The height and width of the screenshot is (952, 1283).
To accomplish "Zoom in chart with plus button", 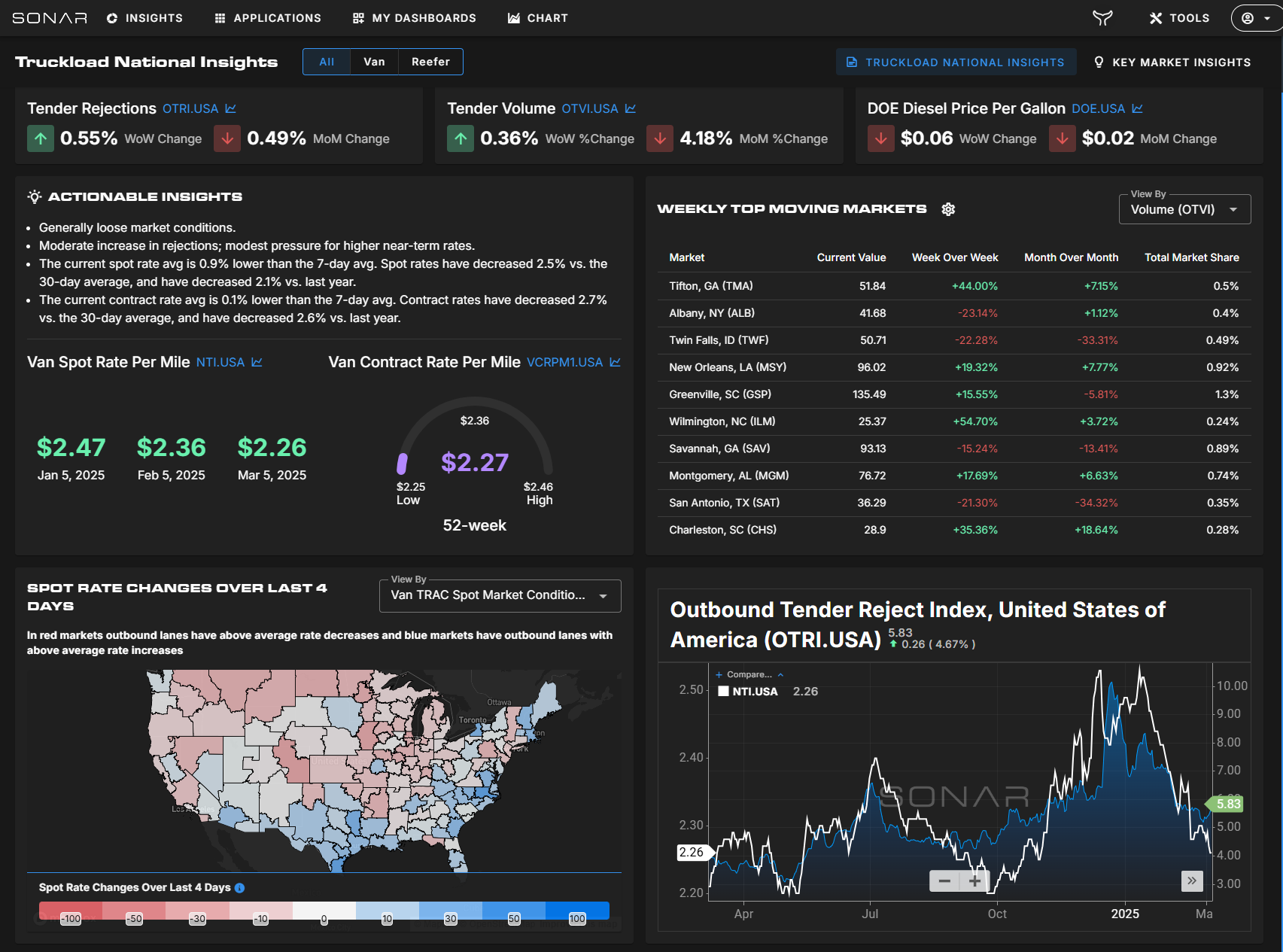I will pyautogui.click(x=974, y=881).
